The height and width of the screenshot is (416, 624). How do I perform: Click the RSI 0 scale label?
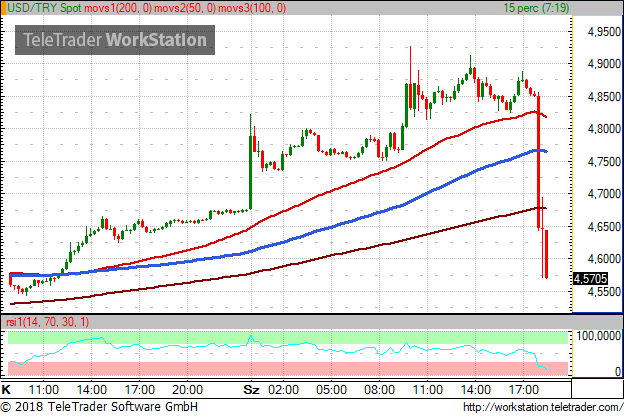click(x=617, y=371)
